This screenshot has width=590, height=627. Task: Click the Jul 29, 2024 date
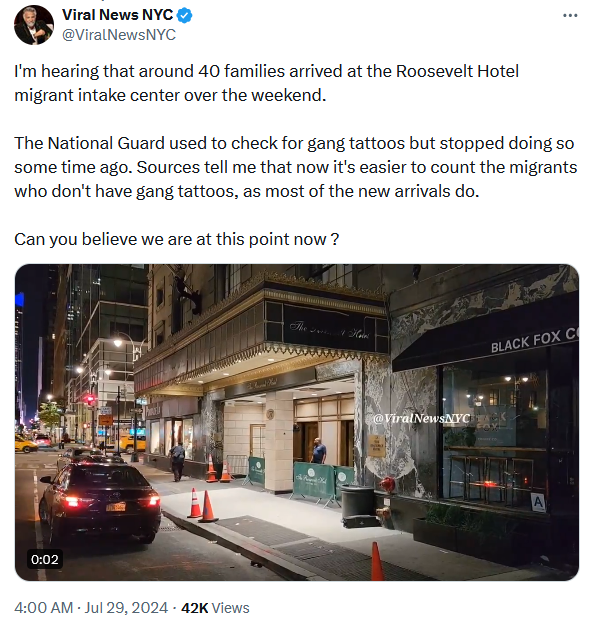[126, 608]
